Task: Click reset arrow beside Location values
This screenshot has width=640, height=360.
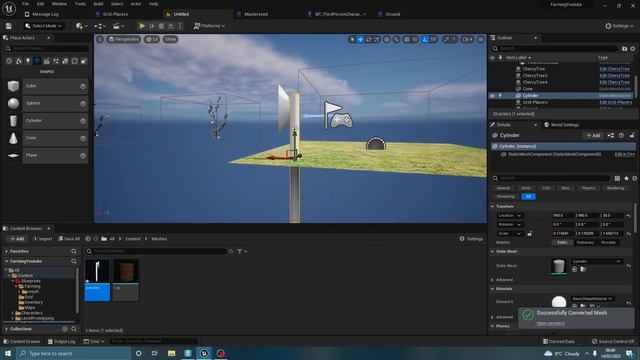Action: click(x=629, y=216)
